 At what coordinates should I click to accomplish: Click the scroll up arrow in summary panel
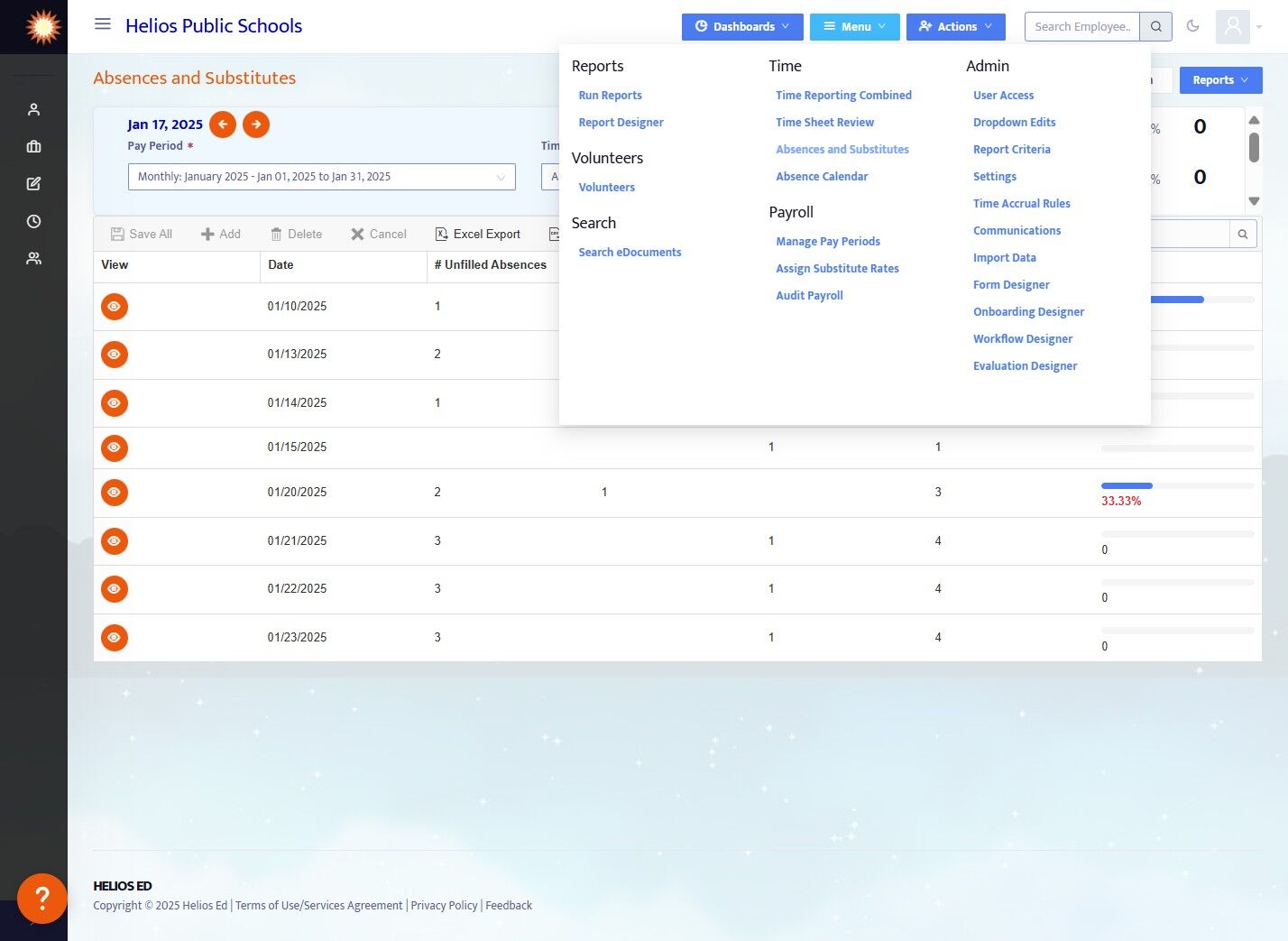(1254, 120)
